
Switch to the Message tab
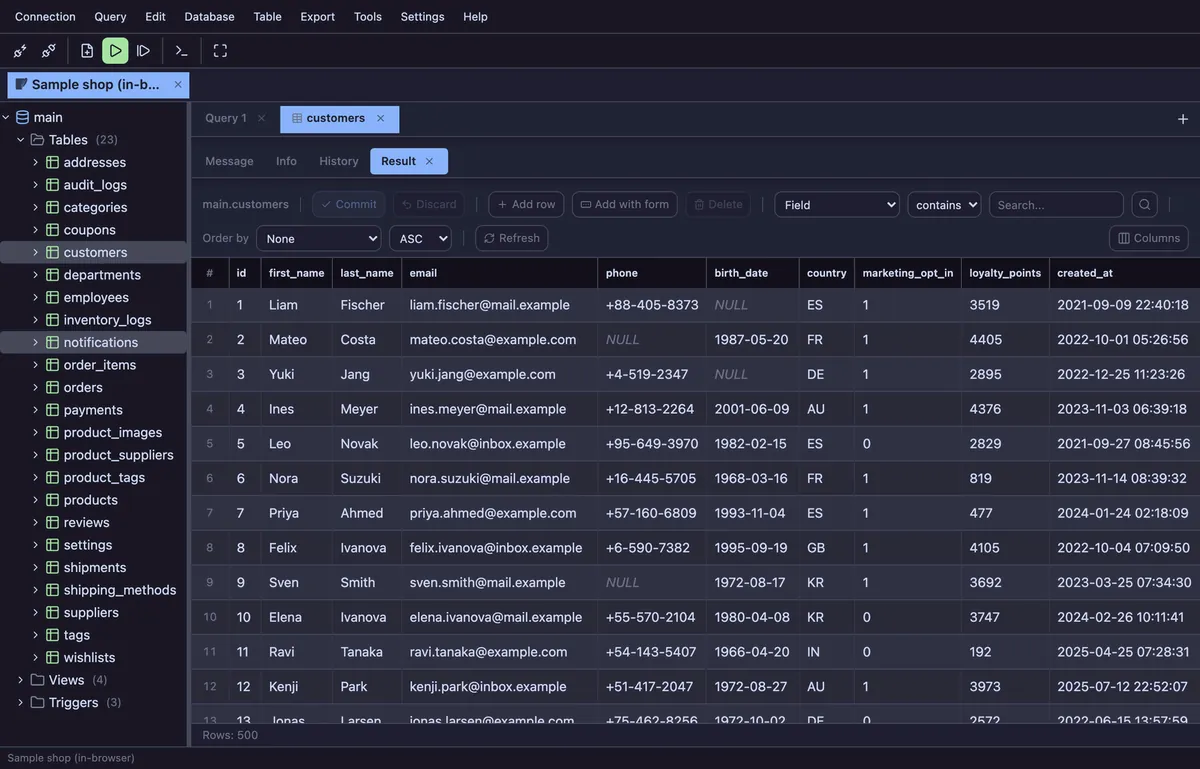[x=229, y=161]
